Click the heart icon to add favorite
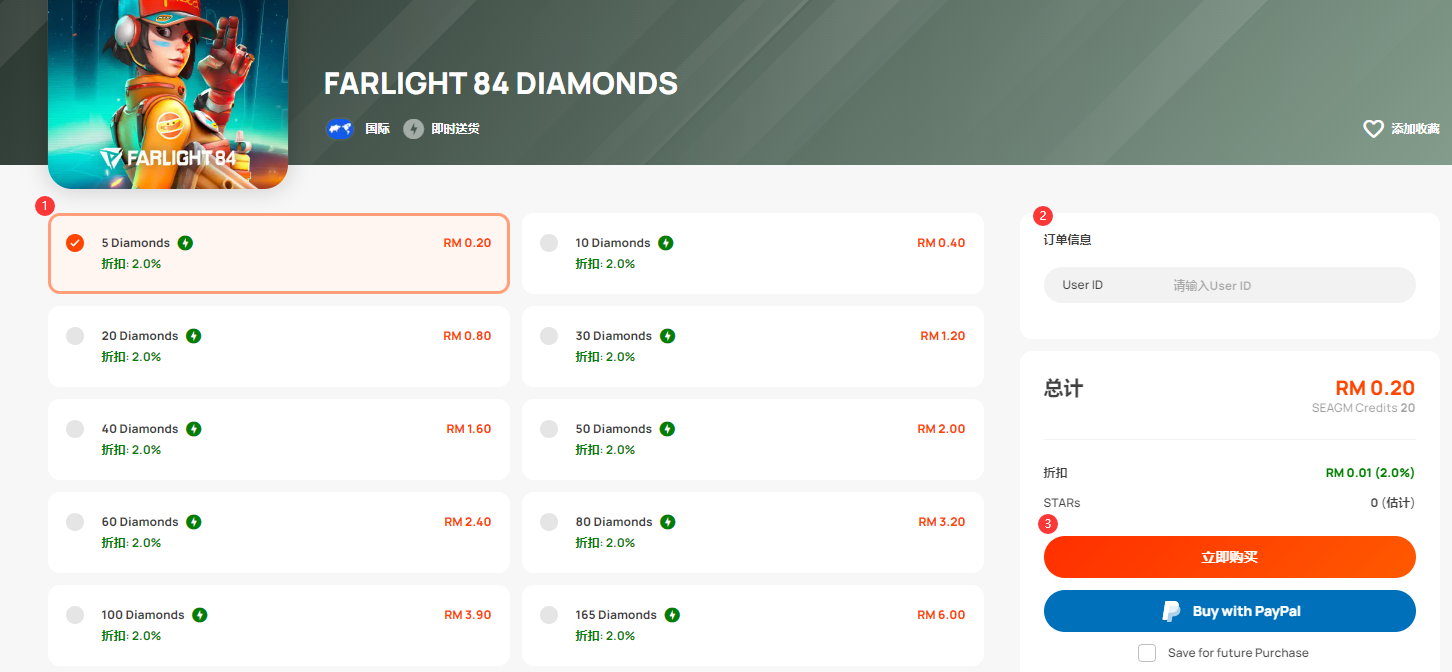1452x672 pixels. point(1373,129)
